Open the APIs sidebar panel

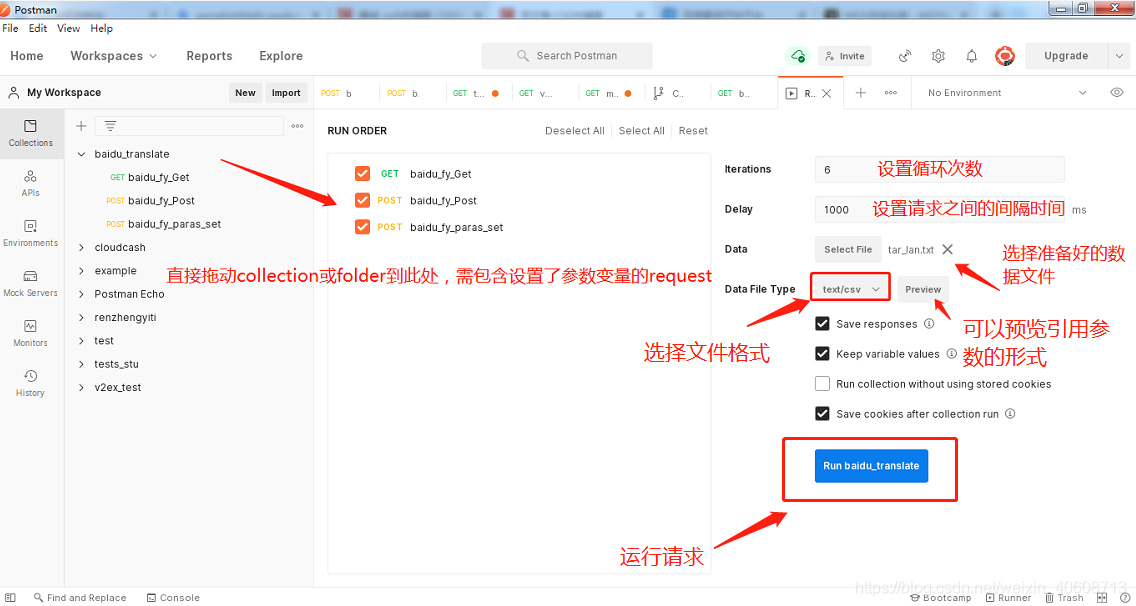pyautogui.click(x=30, y=183)
